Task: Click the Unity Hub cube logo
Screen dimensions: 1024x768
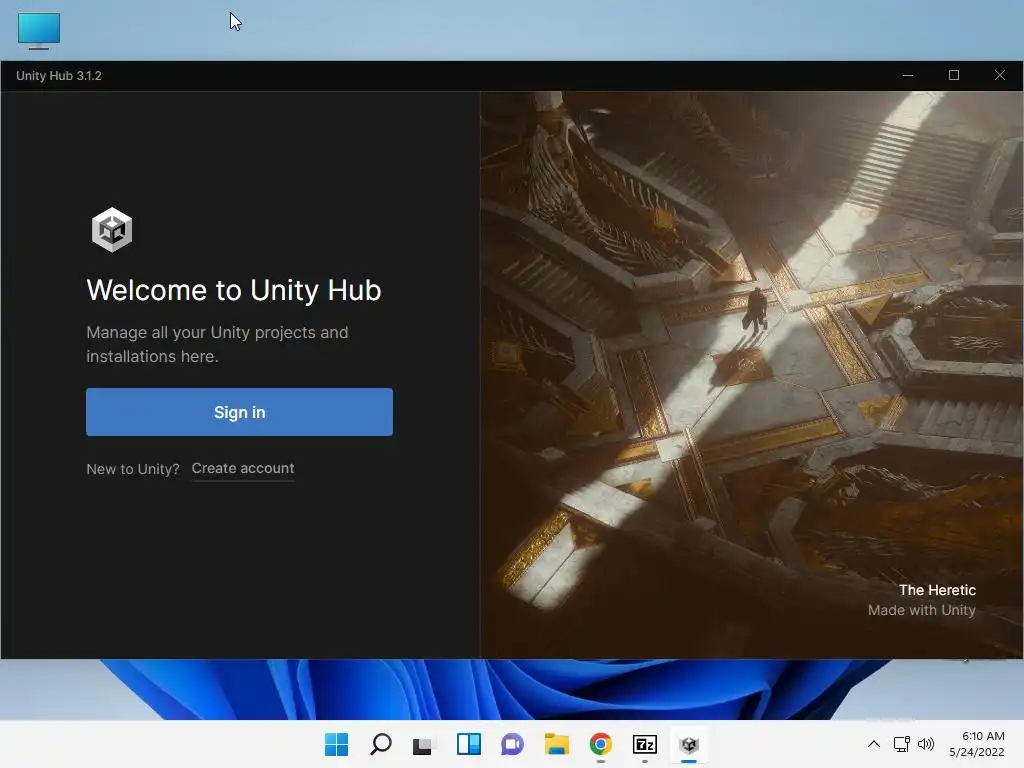Action: (x=112, y=230)
